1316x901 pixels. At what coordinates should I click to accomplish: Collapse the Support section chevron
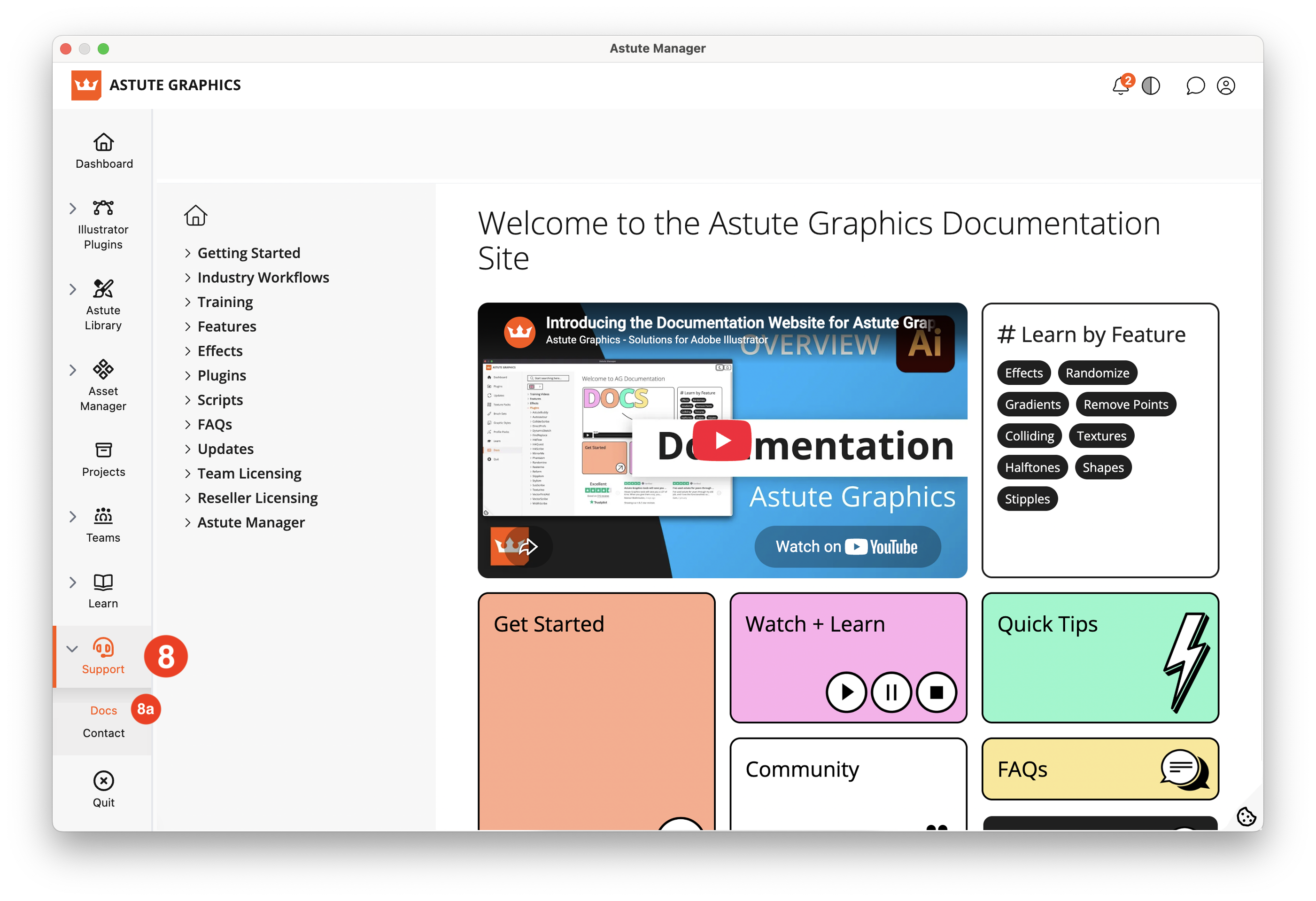point(72,648)
